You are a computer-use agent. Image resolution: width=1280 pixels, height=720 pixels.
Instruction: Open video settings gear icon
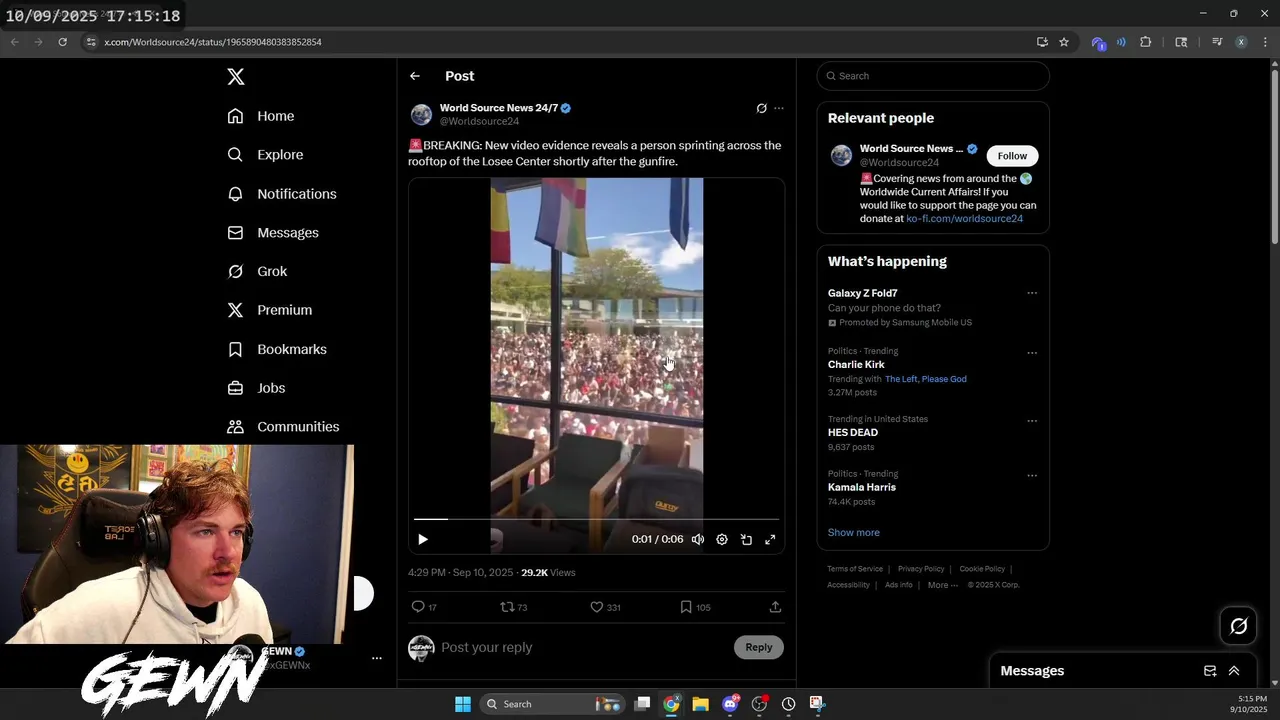click(722, 539)
